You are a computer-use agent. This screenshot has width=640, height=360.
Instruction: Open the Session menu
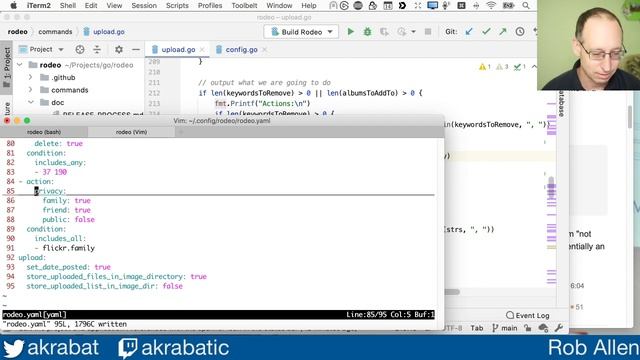144,6
